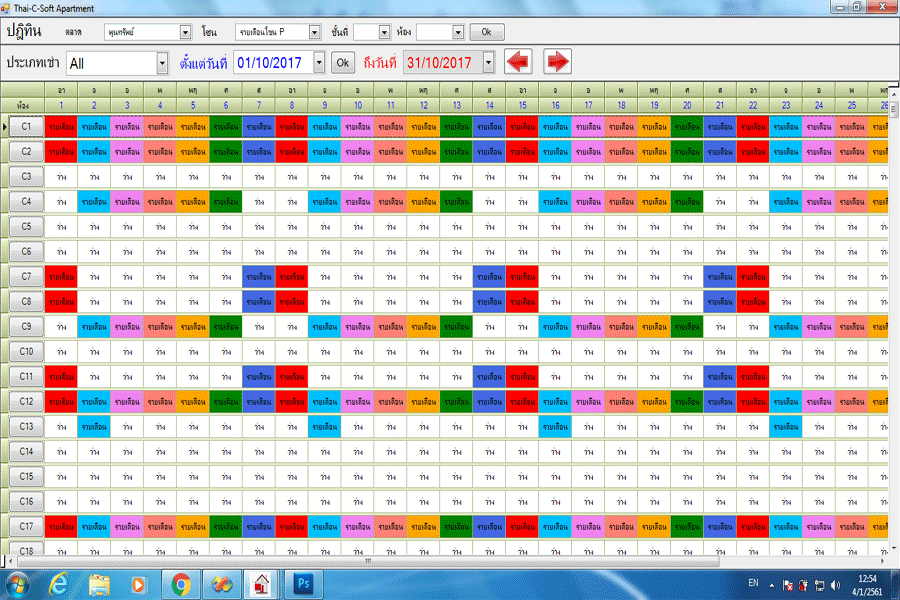The width and height of the screenshot is (900, 600).
Task: Select the red house apartment app icon
Action: (259, 582)
